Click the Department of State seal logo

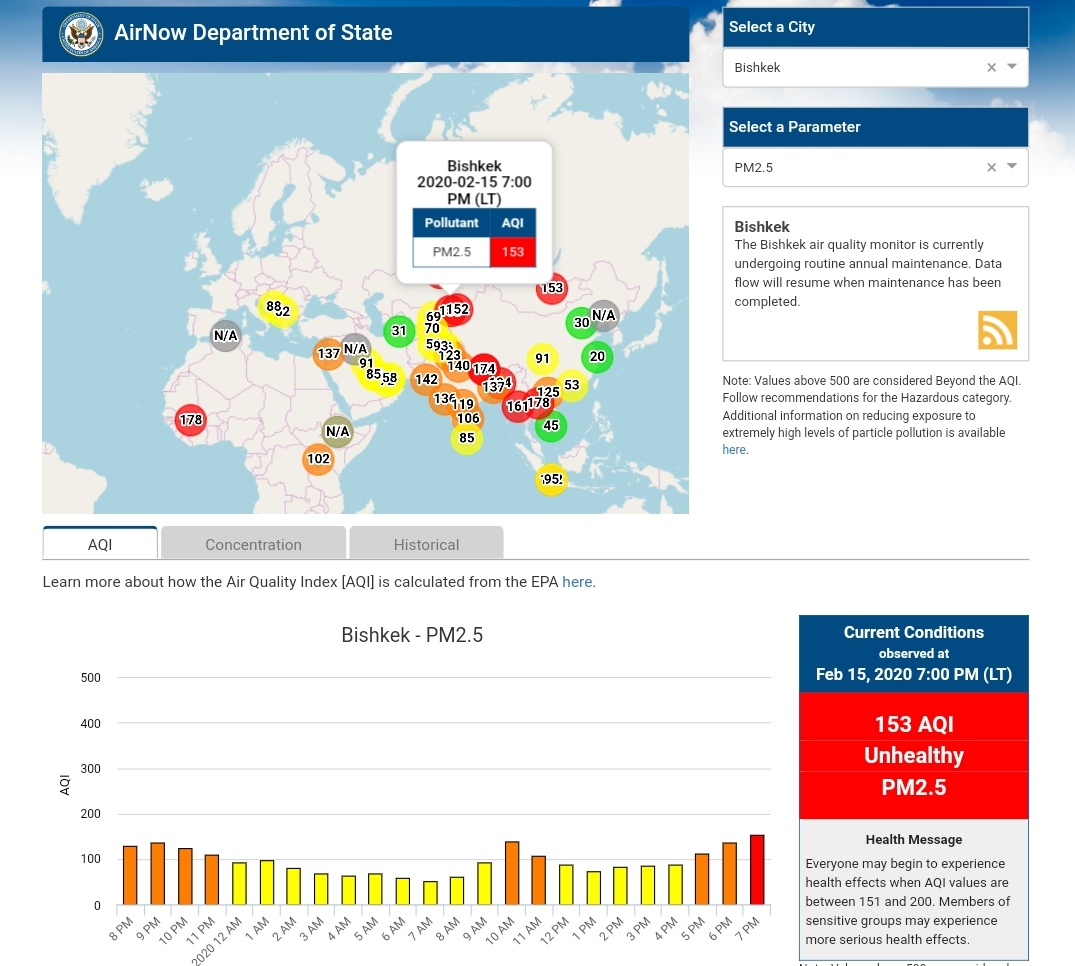[x=81, y=34]
